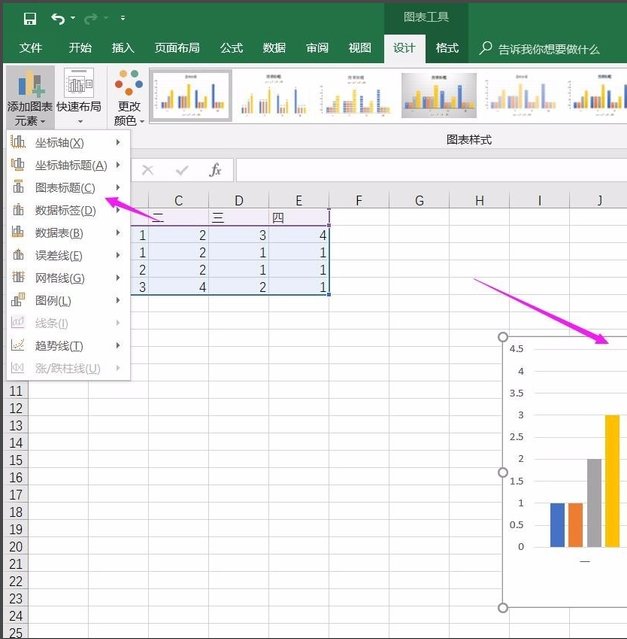Switch to the 审阅 tab
The height and width of the screenshot is (639, 627).
coord(317,48)
